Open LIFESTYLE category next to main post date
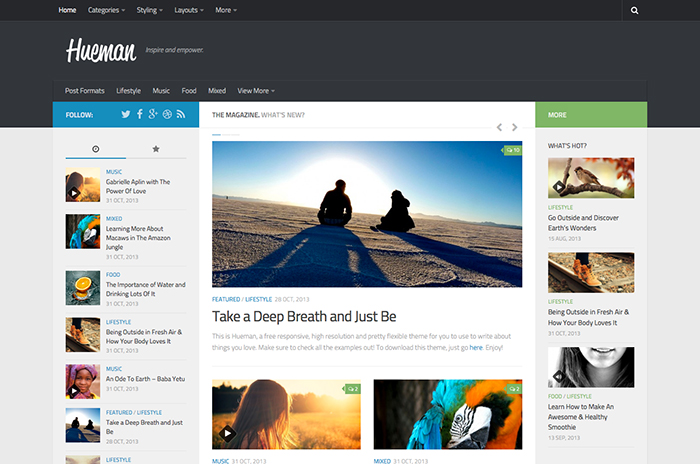Viewport: 700px width, 464px height. (258, 299)
